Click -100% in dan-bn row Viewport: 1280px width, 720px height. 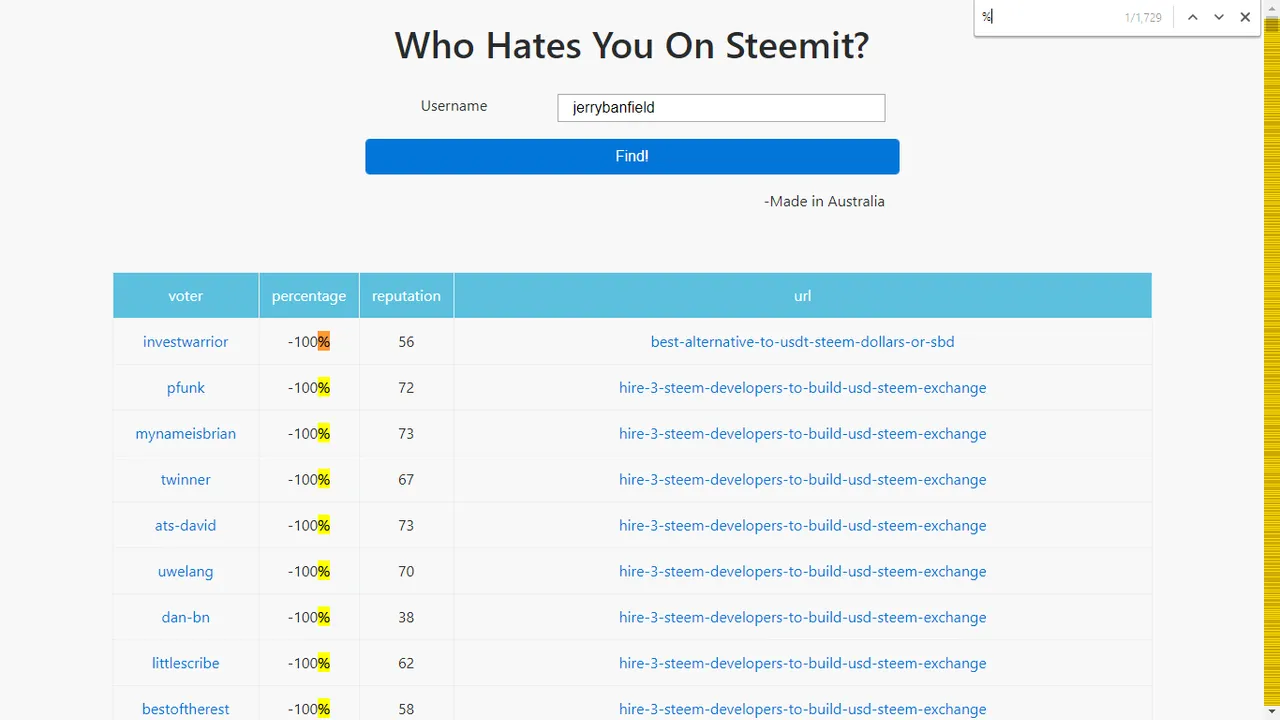[309, 618]
